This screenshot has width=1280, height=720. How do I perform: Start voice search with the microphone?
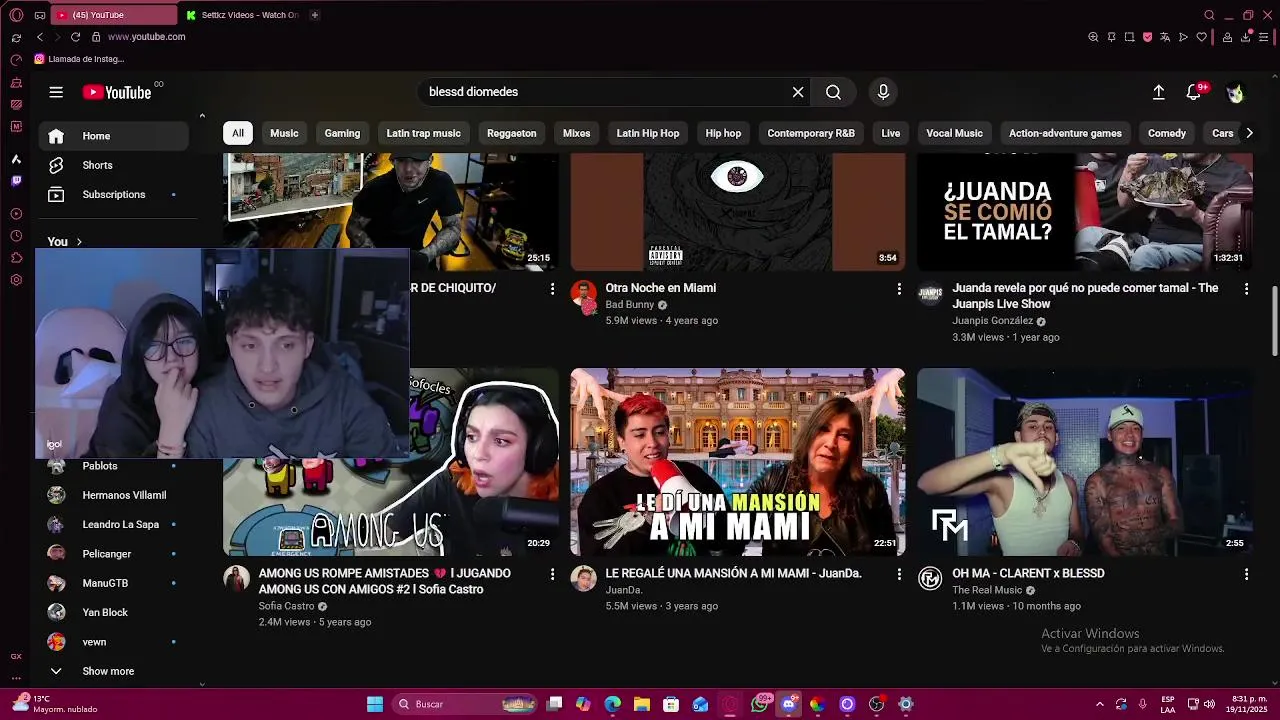pos(883,92)
